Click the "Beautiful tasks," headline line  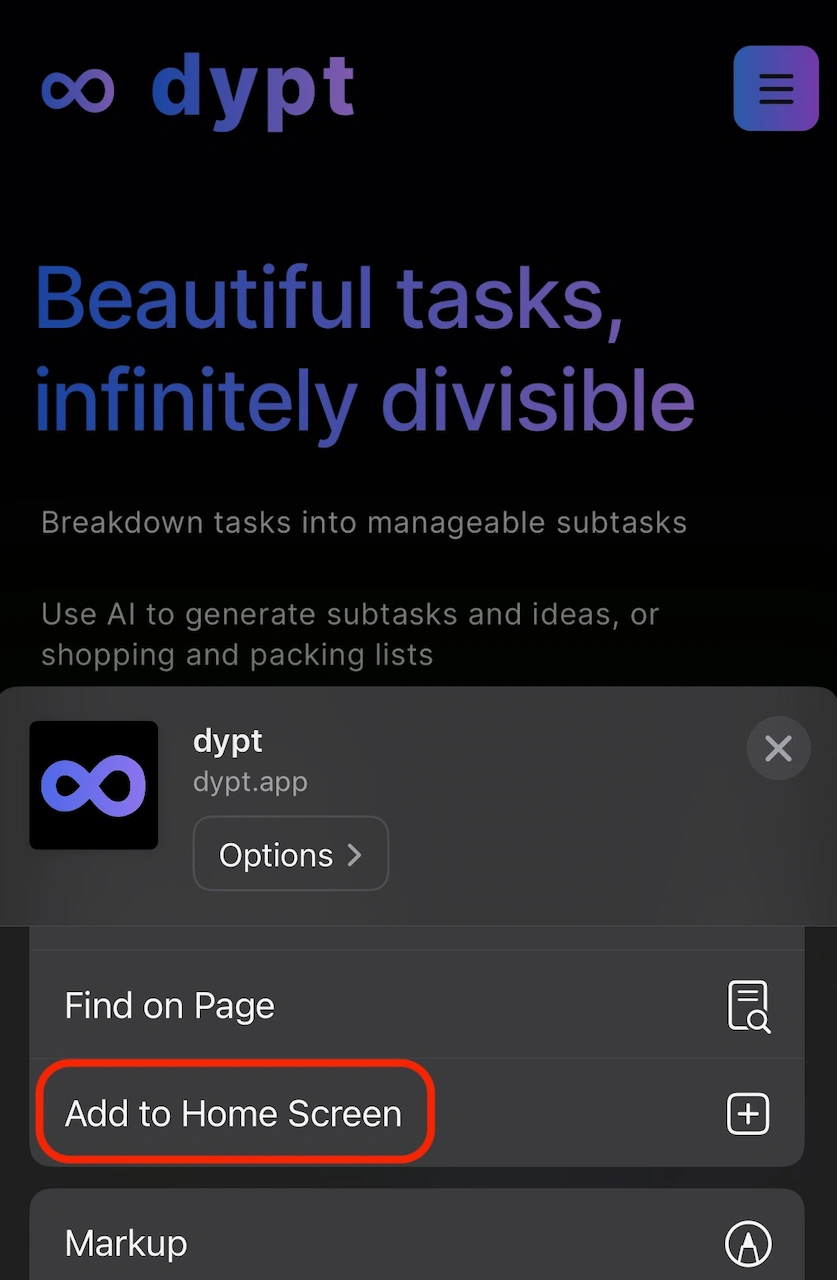coord(330,298)
